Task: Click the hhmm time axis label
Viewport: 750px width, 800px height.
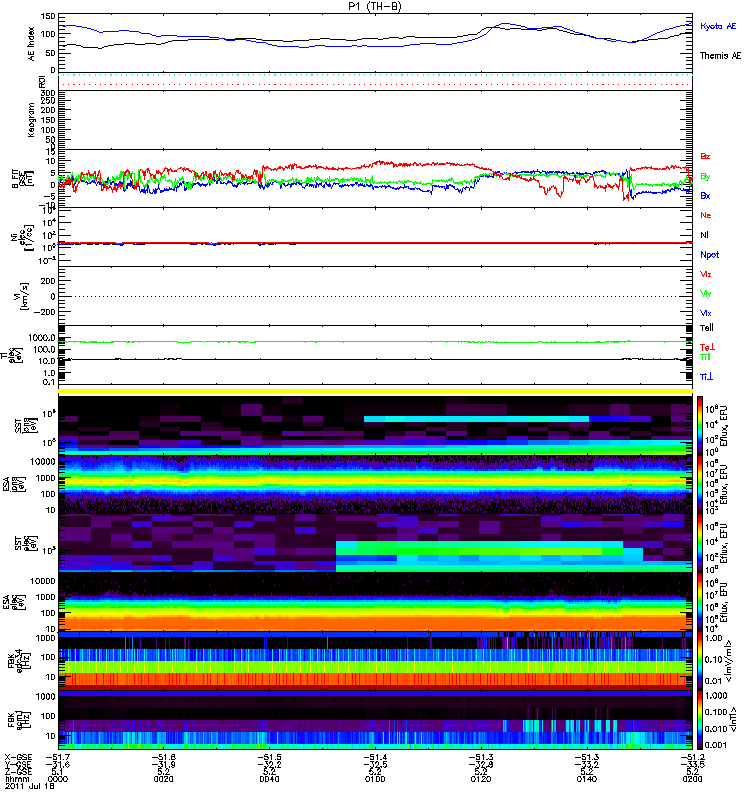Action: point(16,779)
